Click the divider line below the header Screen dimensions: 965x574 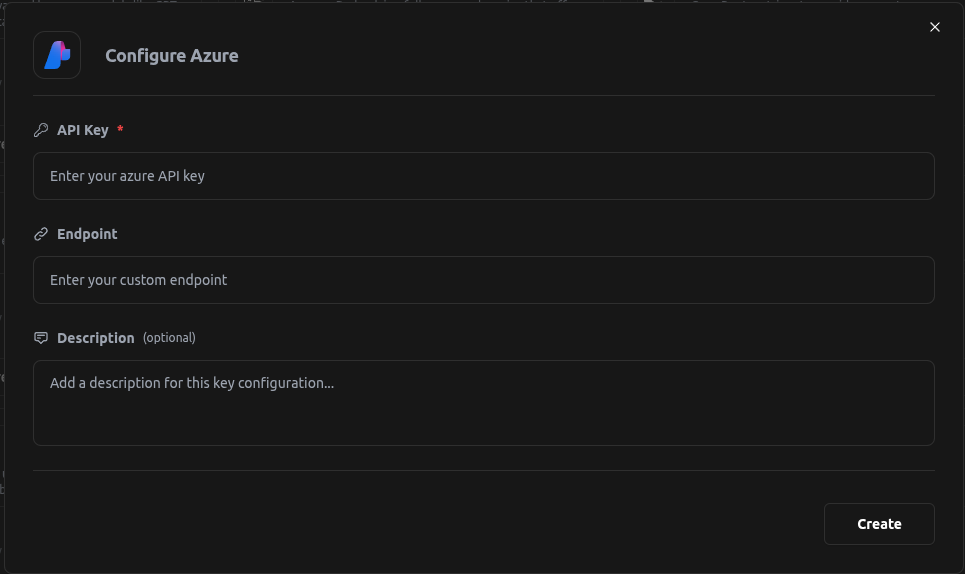click(483, 95)
